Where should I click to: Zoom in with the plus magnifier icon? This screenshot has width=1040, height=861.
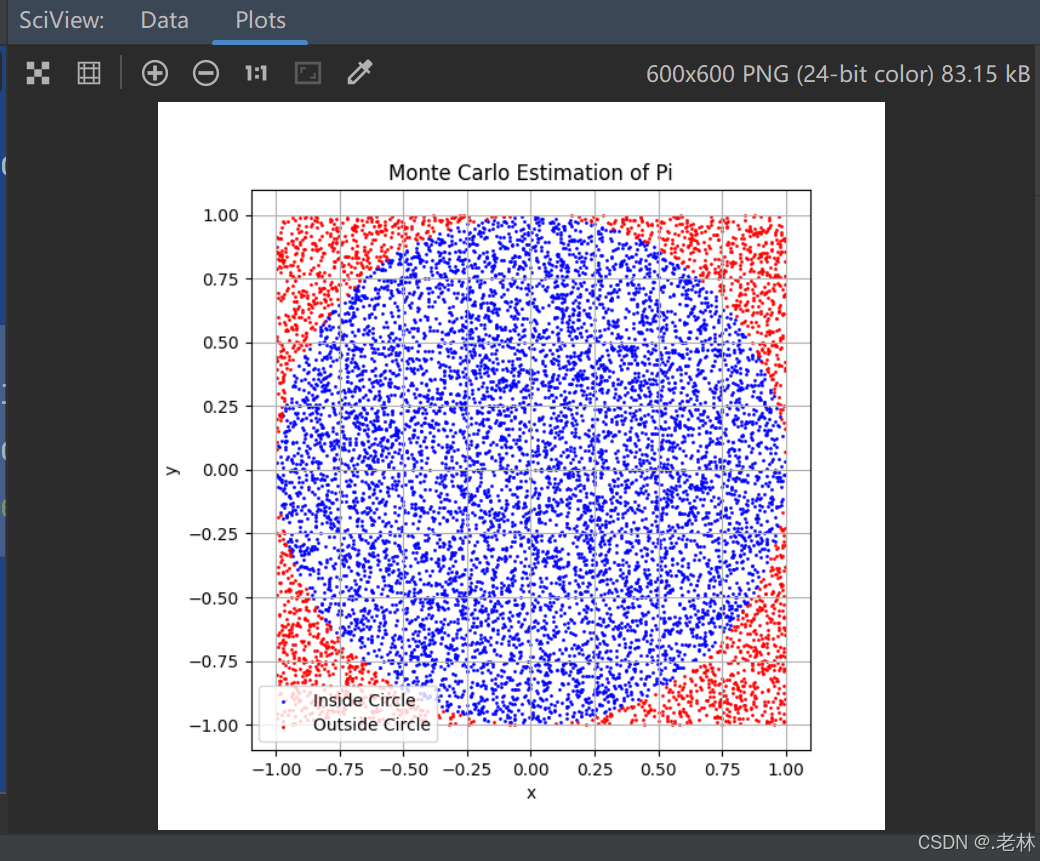pos(155,73)
